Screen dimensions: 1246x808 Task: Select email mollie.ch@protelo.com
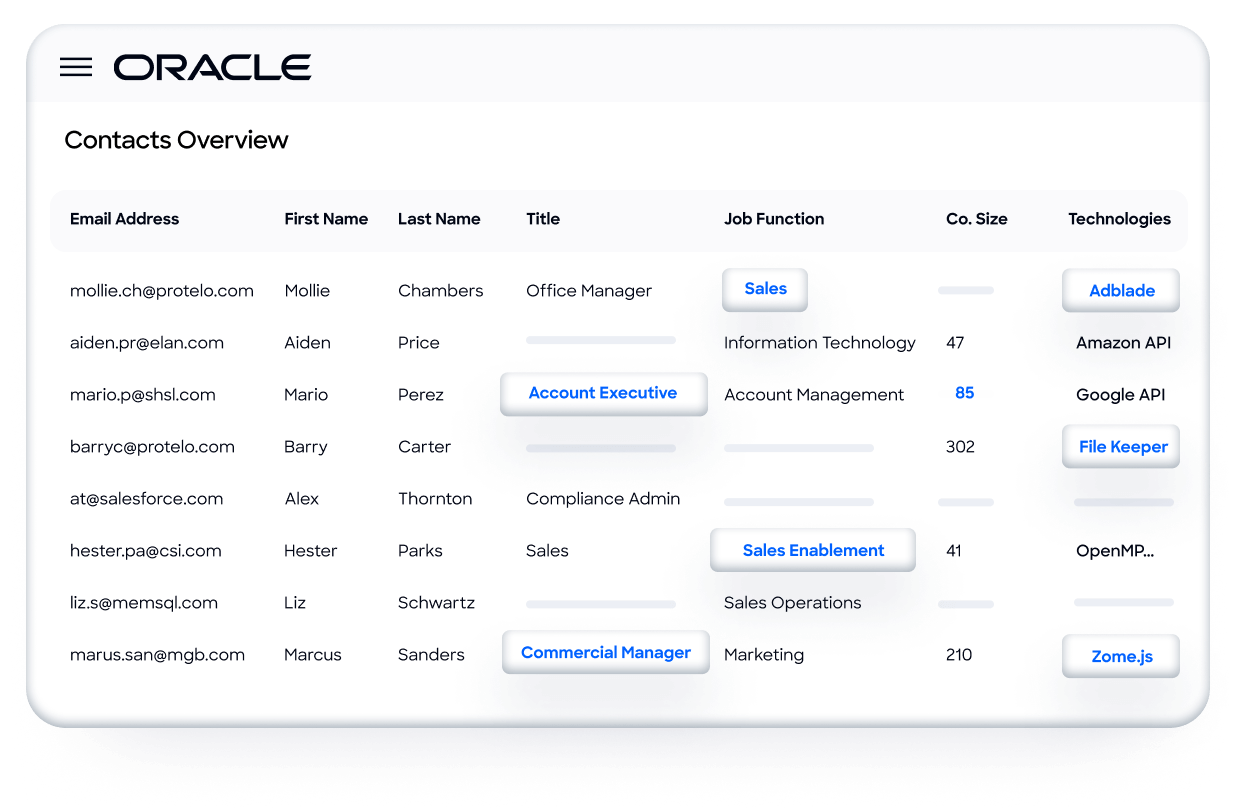tap(162, 291)
